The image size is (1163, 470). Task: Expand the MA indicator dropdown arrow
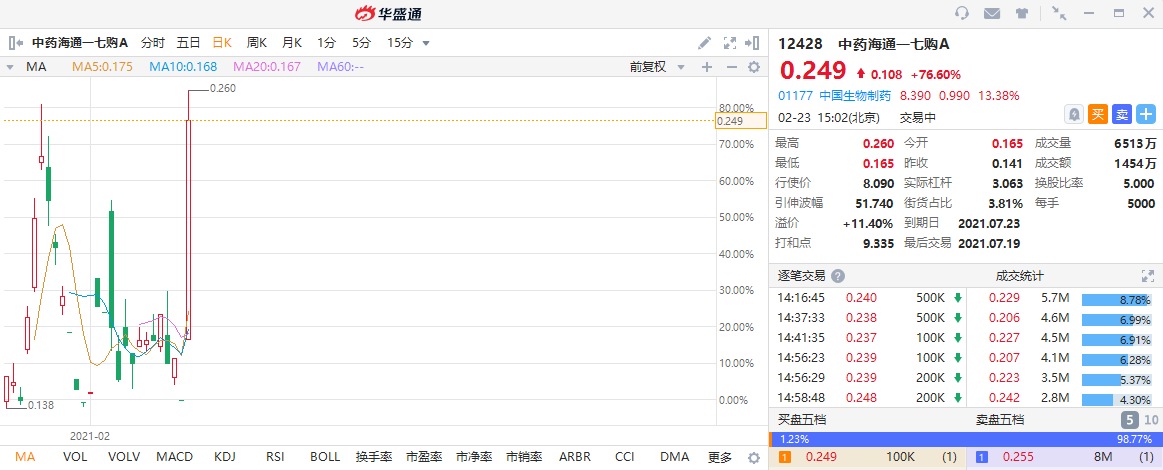(x=10, y=67)
